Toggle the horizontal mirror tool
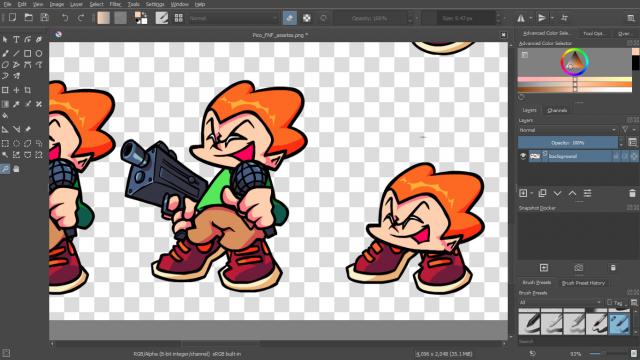The image size is (640, 360). (x=521, y=18)
